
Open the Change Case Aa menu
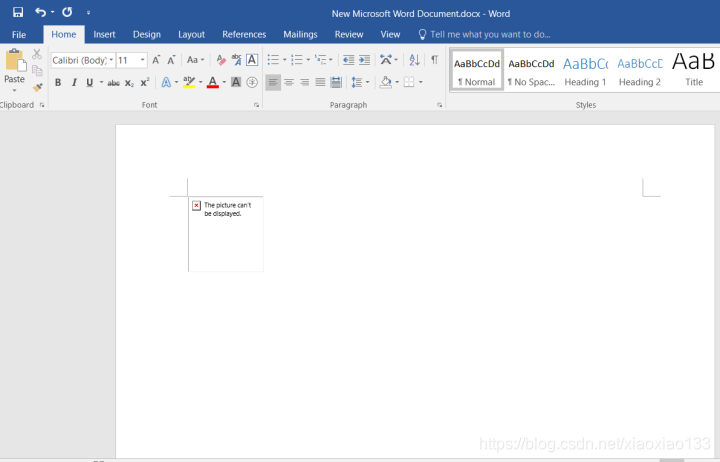click(x=195, y=60)
